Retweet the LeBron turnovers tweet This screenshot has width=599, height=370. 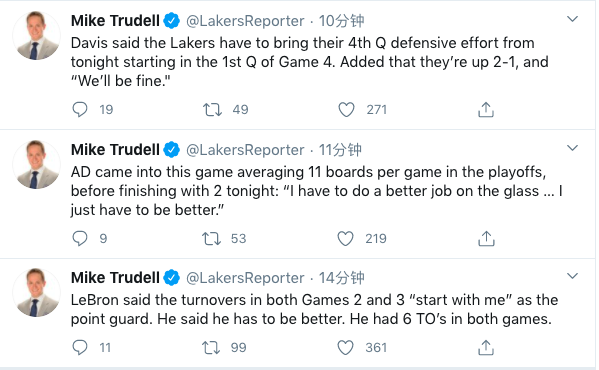(x=211, y=347)
